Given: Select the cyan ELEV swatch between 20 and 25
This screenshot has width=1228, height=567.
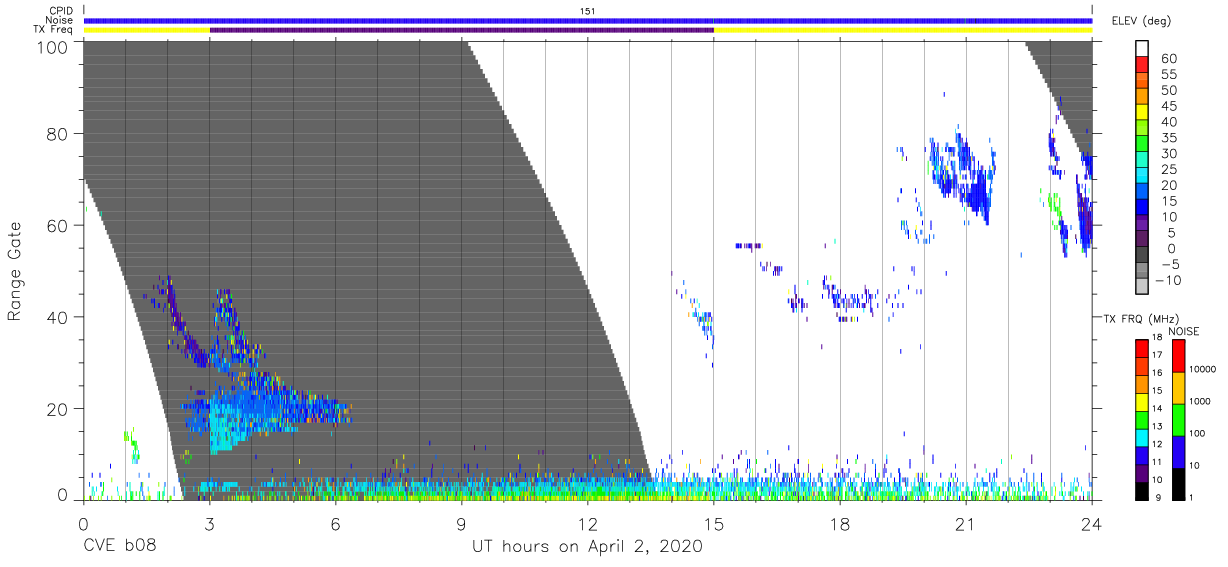Looking at the screenshot, I should (1141, 177).
